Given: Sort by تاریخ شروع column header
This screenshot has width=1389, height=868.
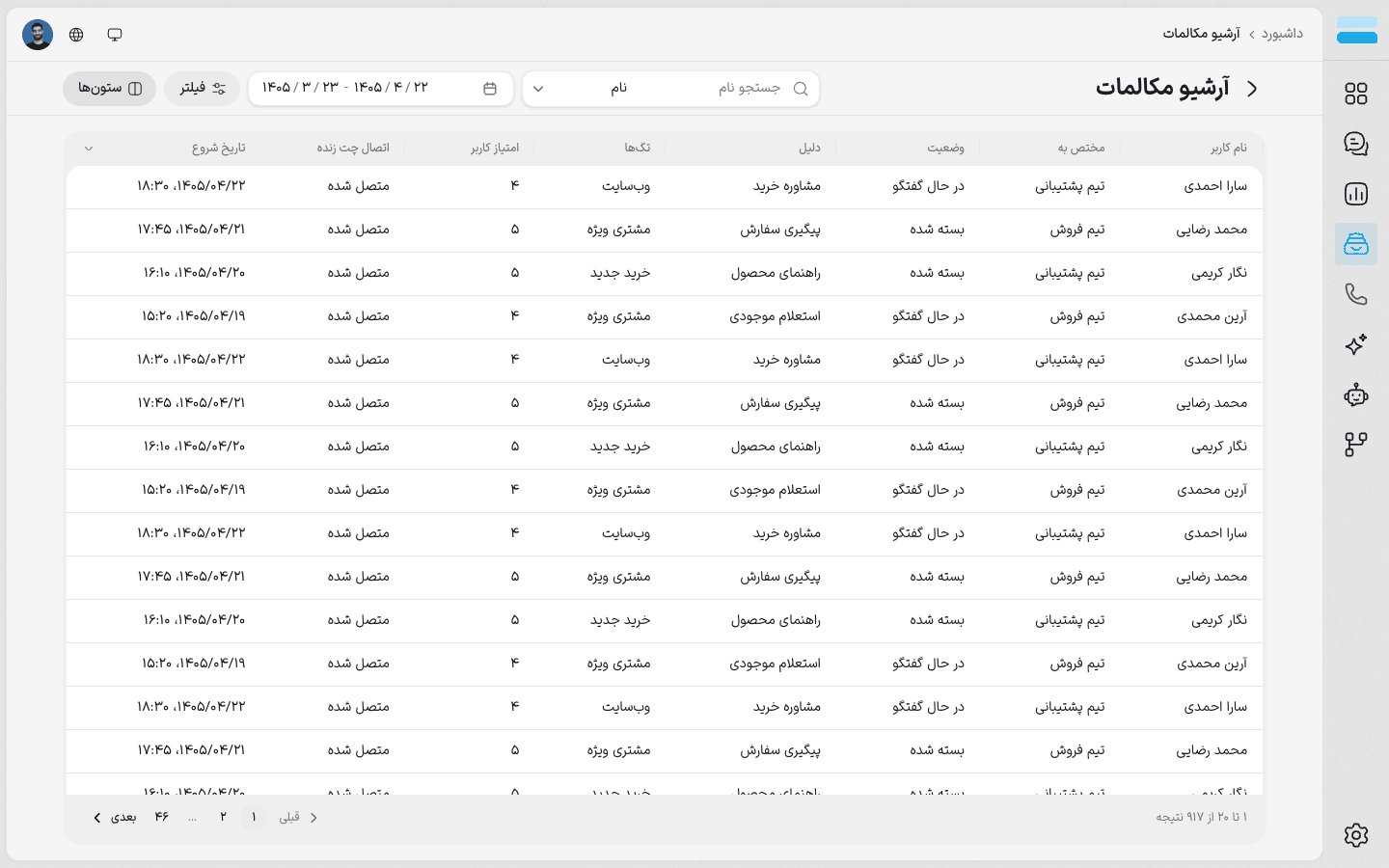Looking at the screenshot, I should pos(219,148).
